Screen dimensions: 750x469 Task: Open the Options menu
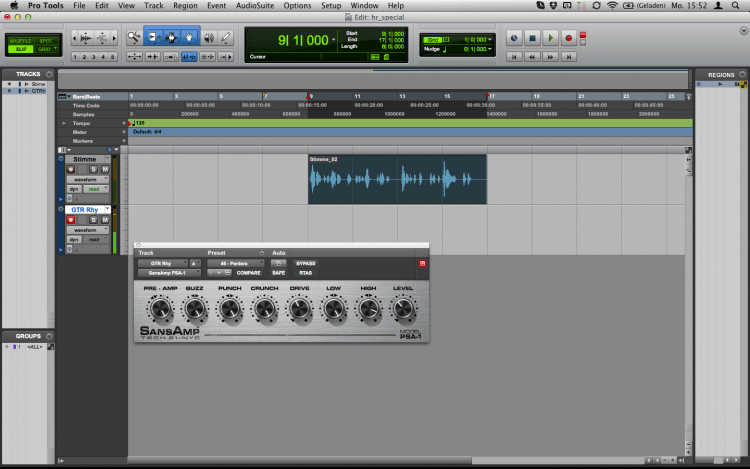pyautogui.click(x=297, y=6)
